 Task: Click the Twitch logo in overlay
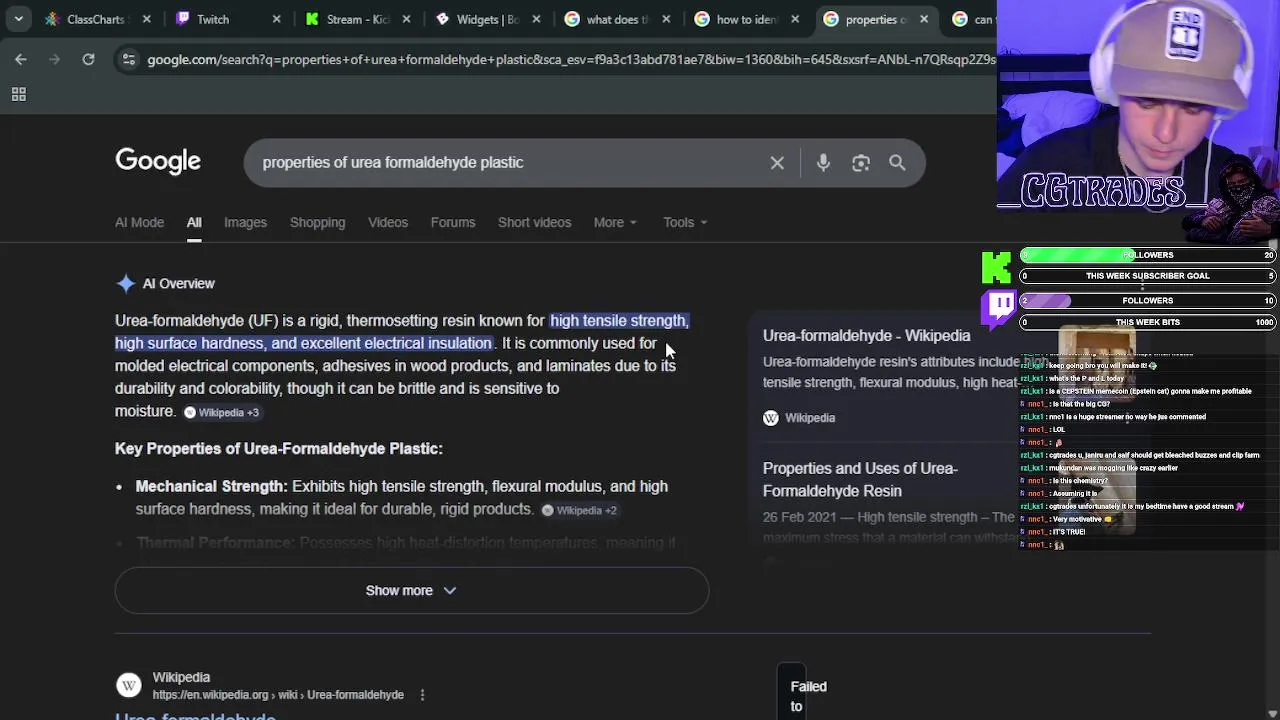pos(1000,309)
